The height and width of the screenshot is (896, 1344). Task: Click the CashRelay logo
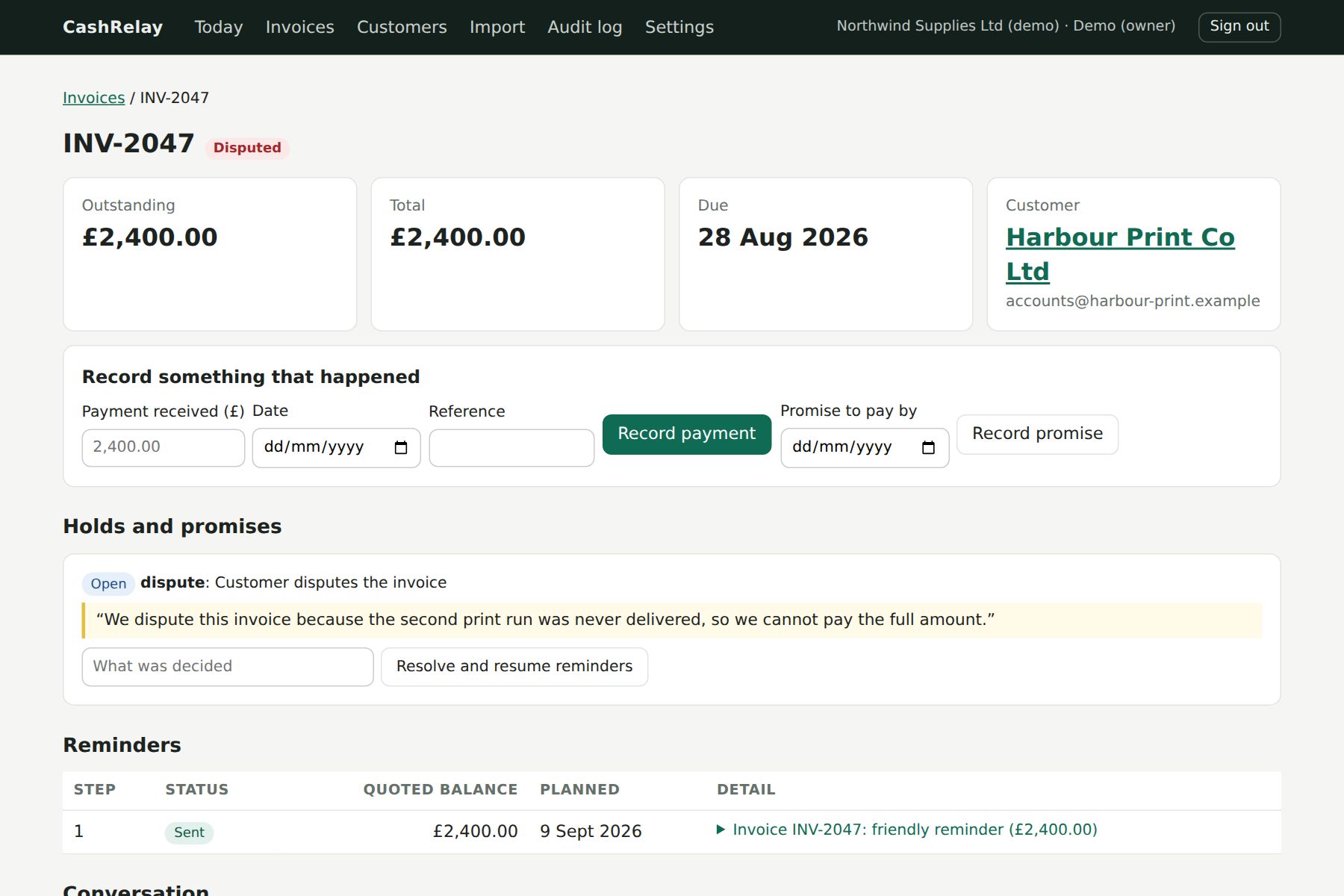click(113, 27)
